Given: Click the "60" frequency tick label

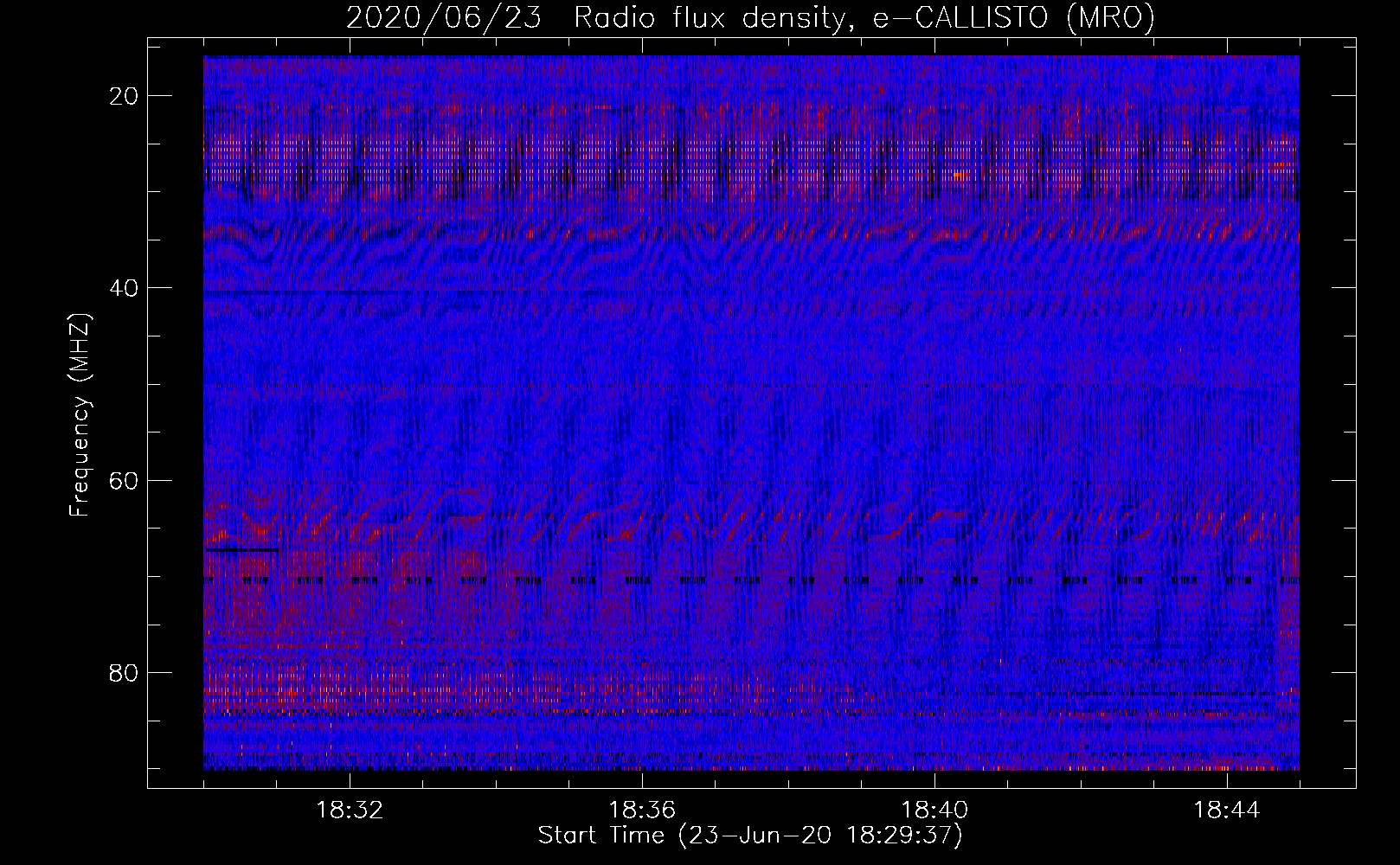Looking at the screenshot, I should [x=125, y=480].
